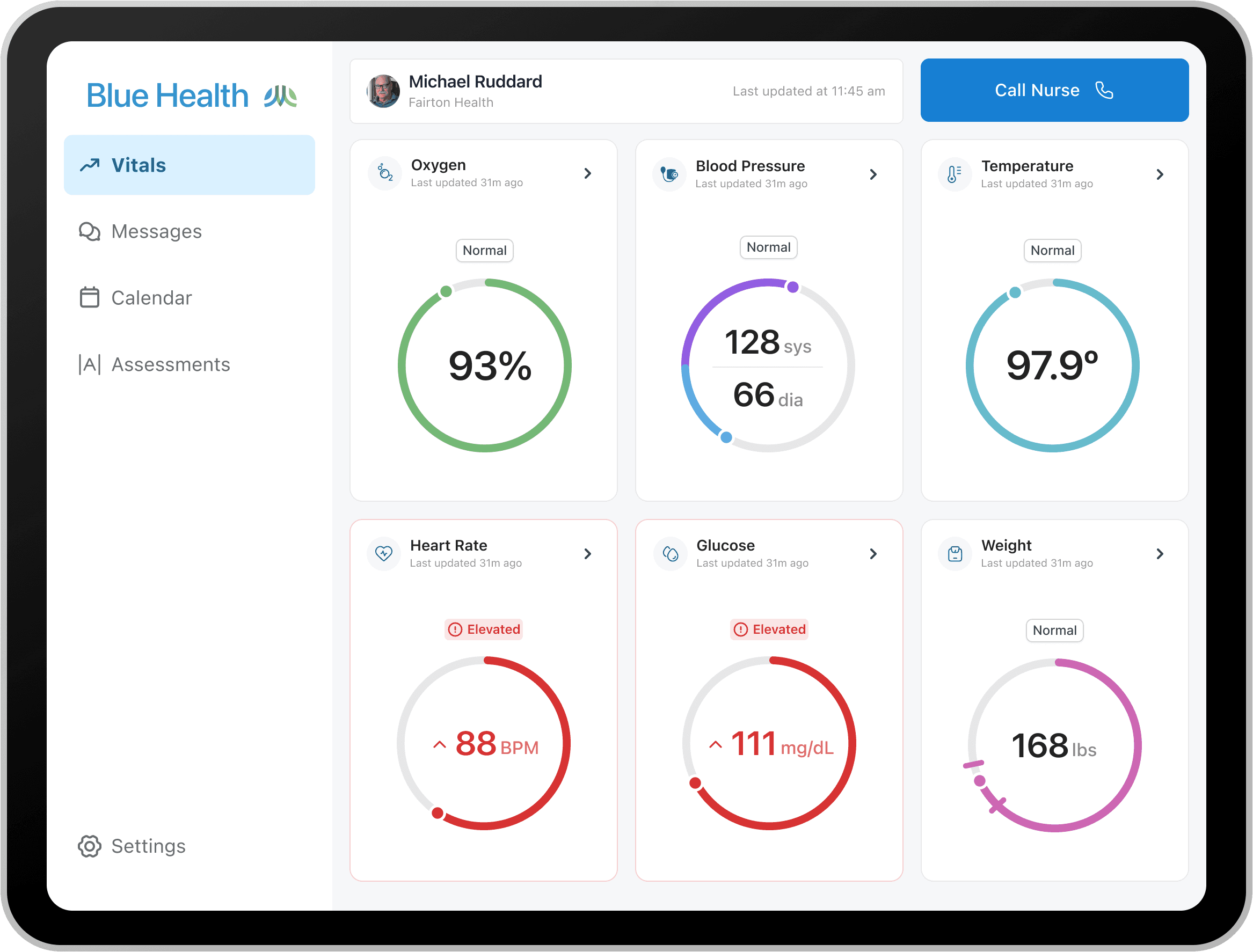Click the Elevated badge on Glucose
The height and width of the screenshot is (952, 1253).
(x=769, y=629)
